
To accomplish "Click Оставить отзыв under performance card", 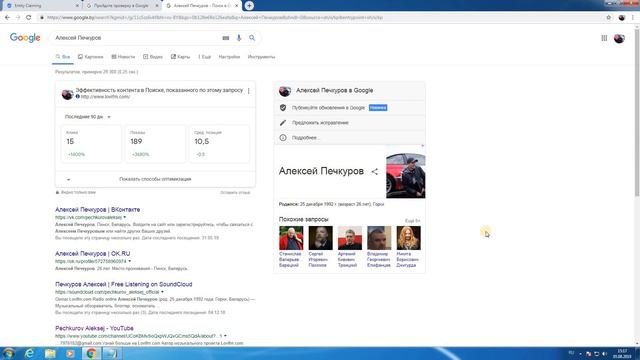I will point(235,193).
